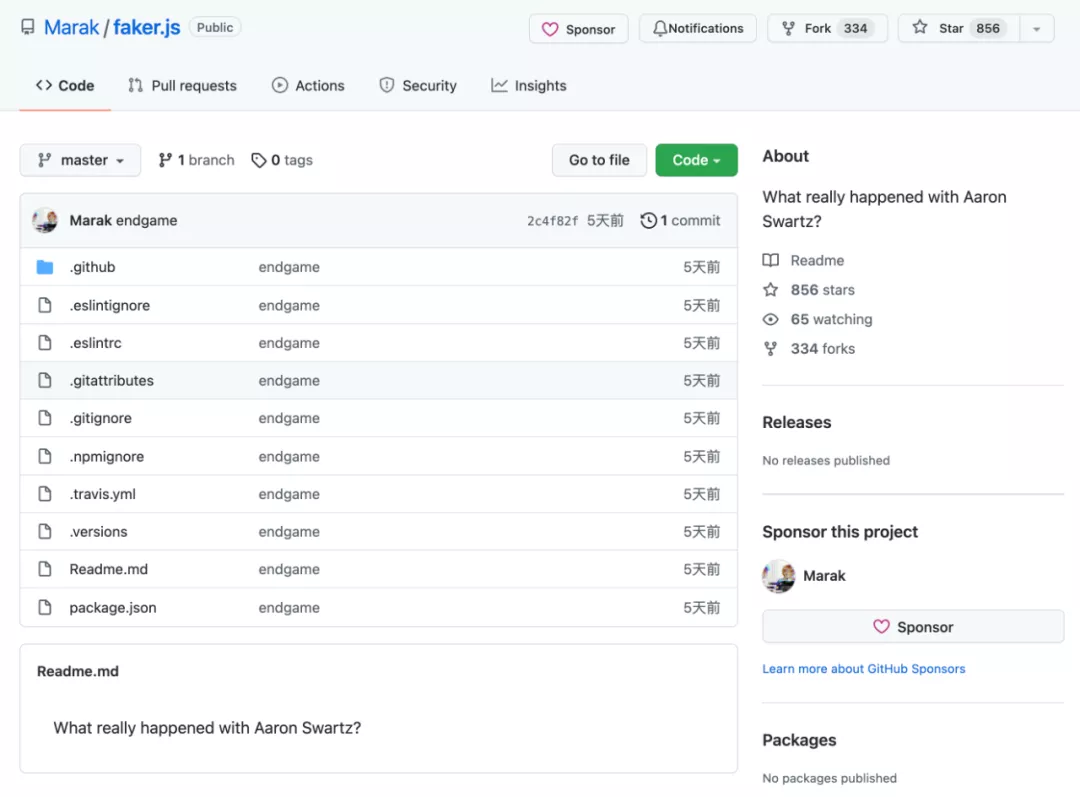Switch to the Insights tab
Viewport: 1080px width, 797px height.
(529, 85)
